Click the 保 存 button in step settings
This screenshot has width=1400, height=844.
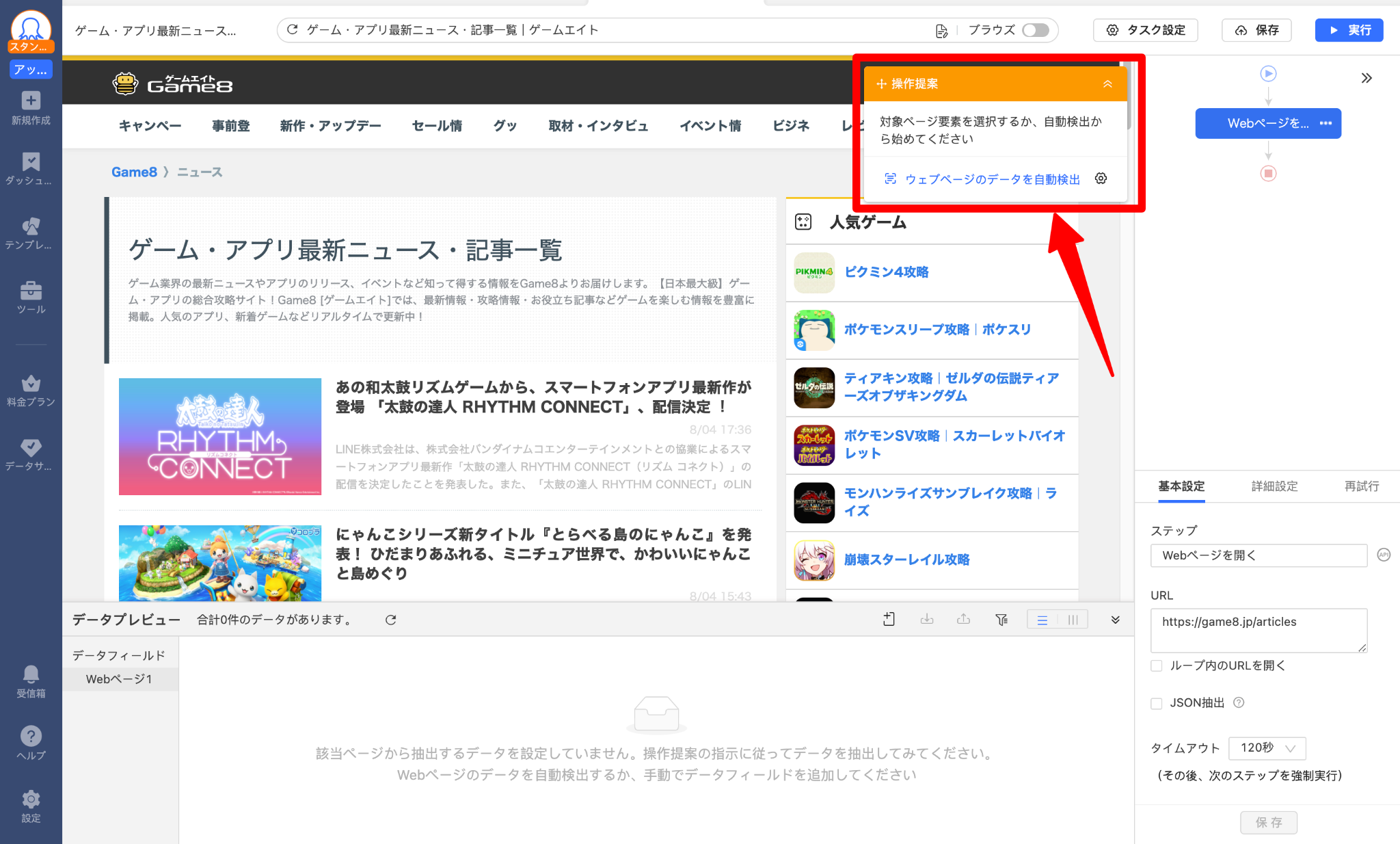[x=1269, y=822]
